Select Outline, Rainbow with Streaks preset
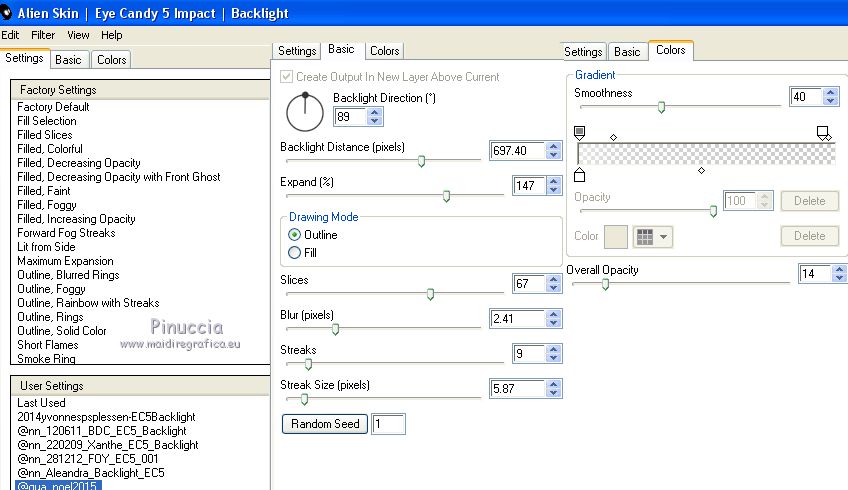Image resolution: width=848 pixels, height=490 pixels. click(x=88, y=303)
